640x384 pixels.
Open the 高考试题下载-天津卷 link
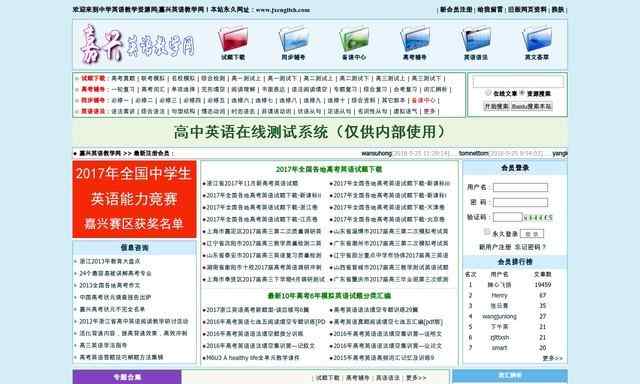389,207
